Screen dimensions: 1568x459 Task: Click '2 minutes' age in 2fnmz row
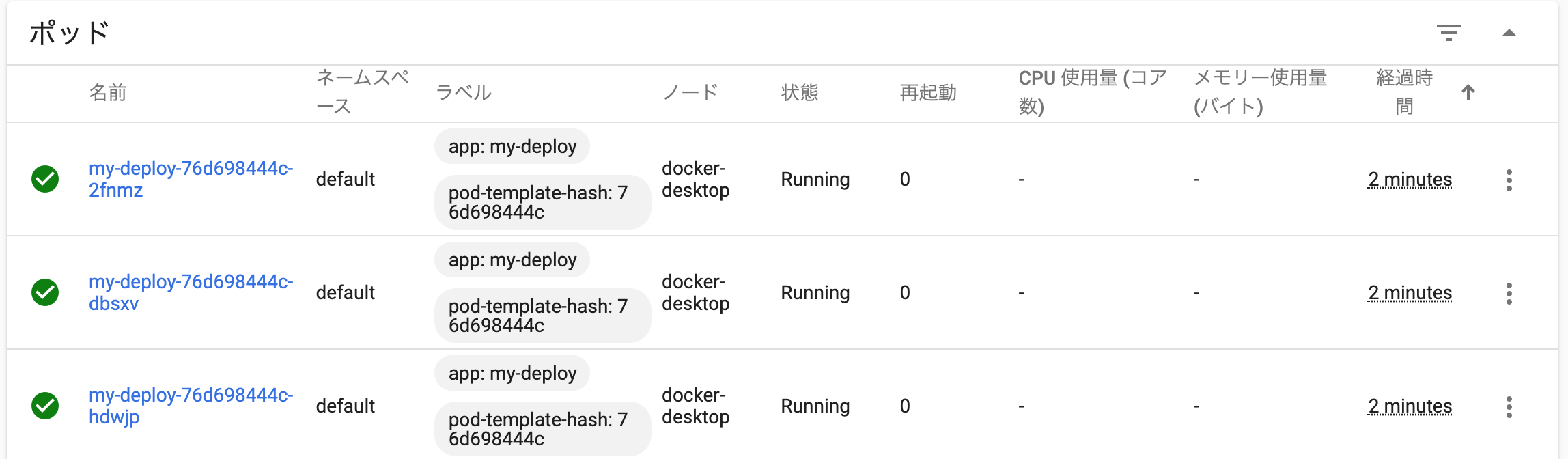(1410, 179)
